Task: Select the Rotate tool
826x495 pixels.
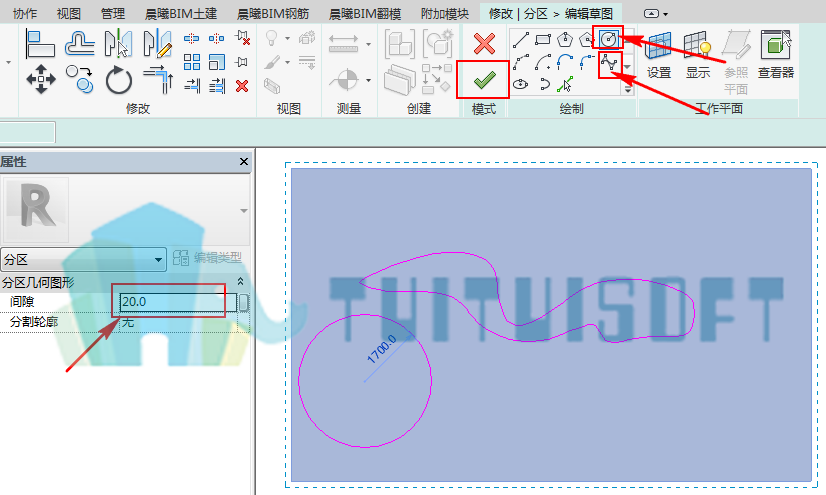Action: 119,81
